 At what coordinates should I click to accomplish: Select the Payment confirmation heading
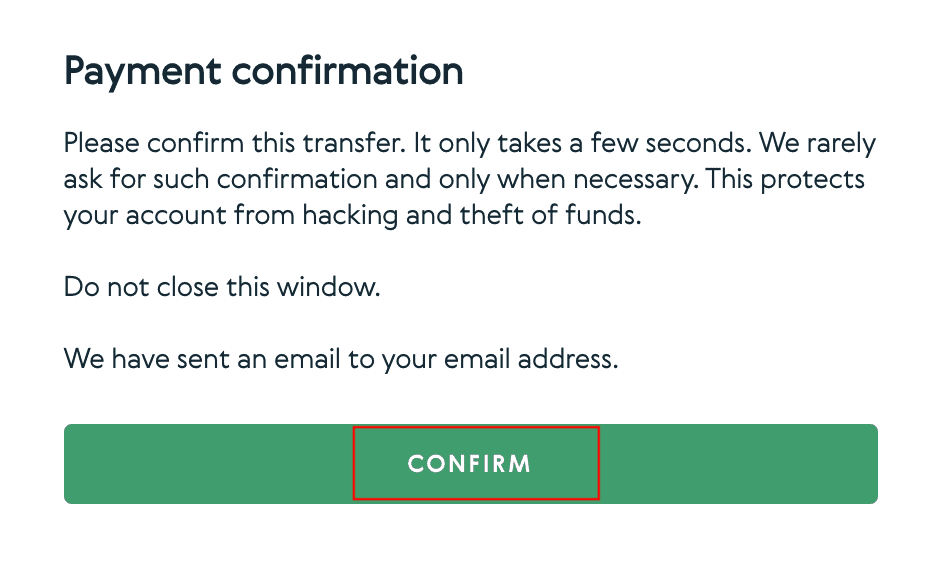(x=263, y=73)
